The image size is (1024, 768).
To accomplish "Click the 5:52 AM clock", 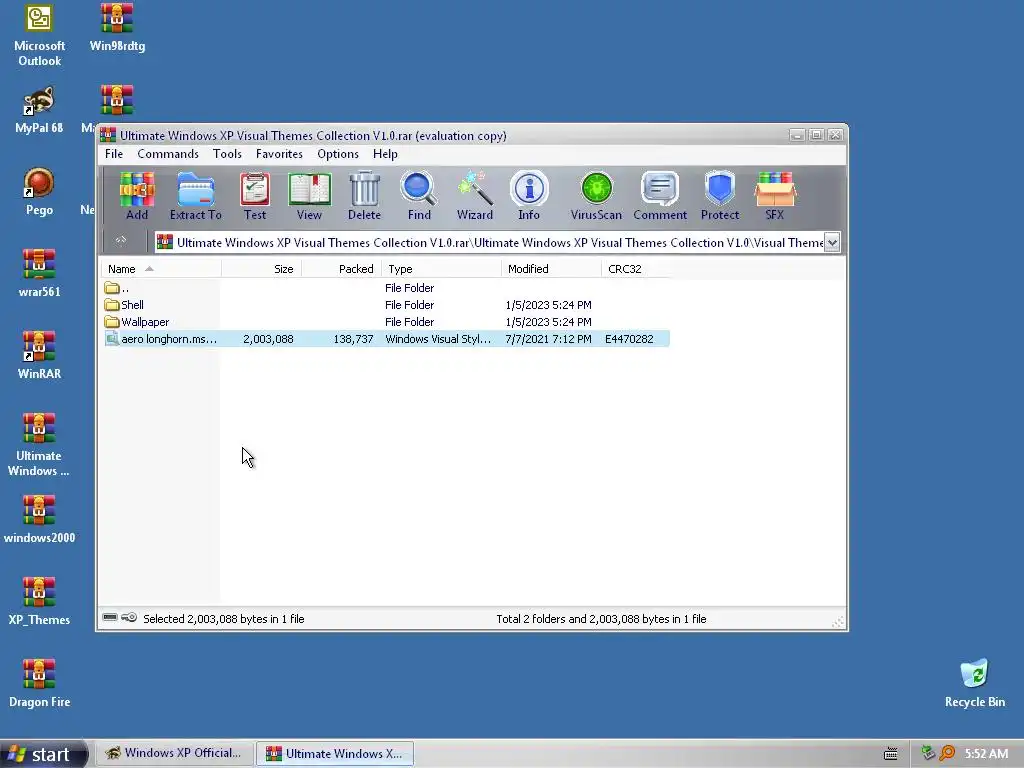I will (x=986, y=754).
